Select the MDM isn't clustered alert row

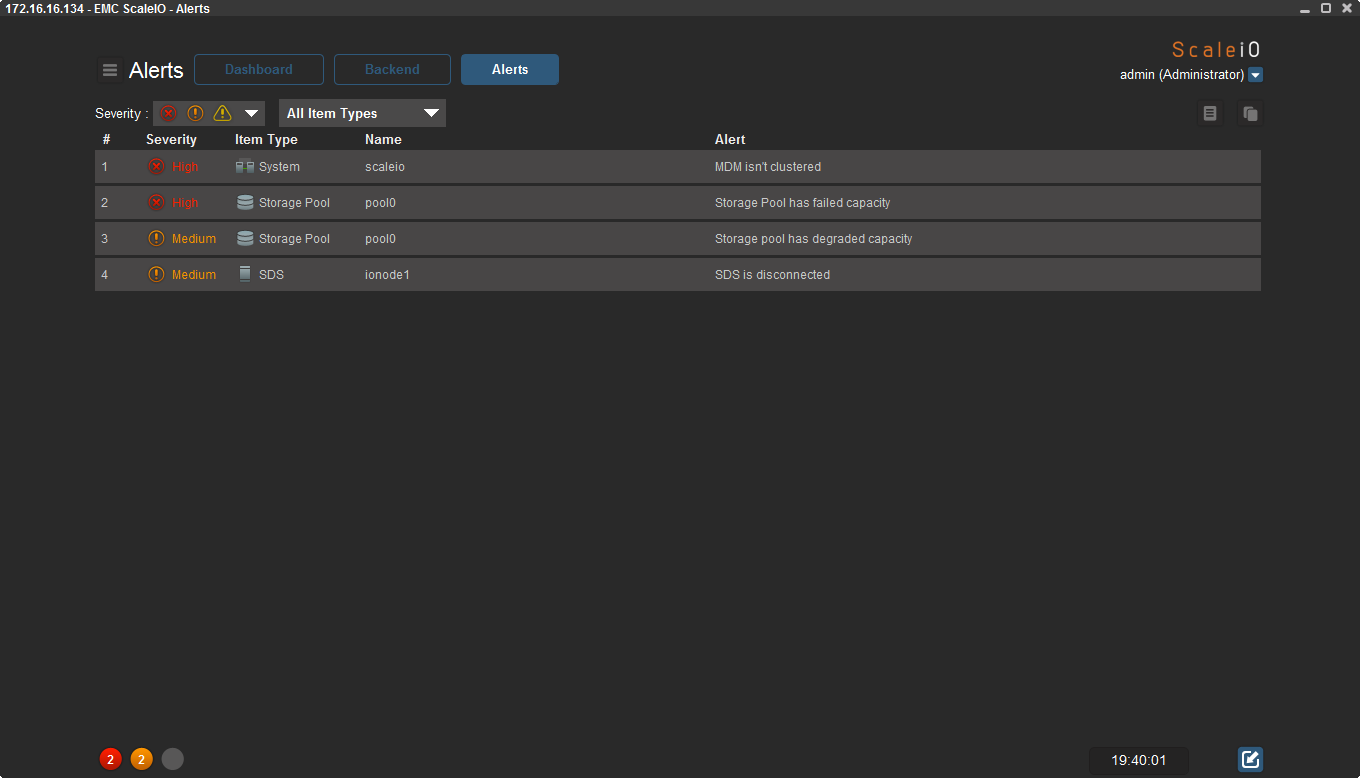[767, 167]
